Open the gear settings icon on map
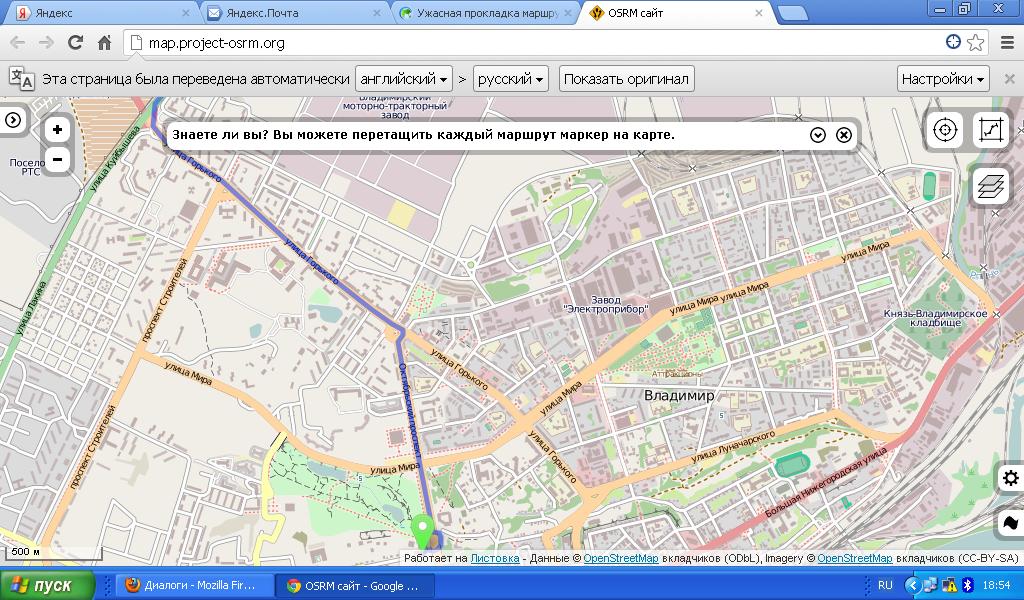1024x600 pixels. click(1010, 478)
